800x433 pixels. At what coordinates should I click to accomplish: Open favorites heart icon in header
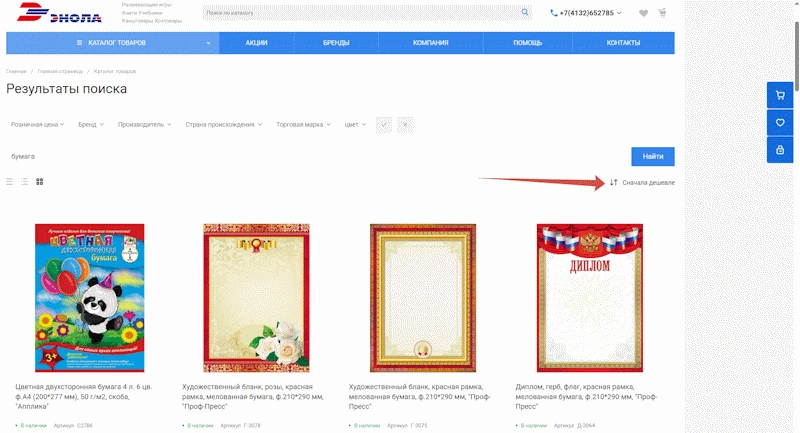(643, 13)
